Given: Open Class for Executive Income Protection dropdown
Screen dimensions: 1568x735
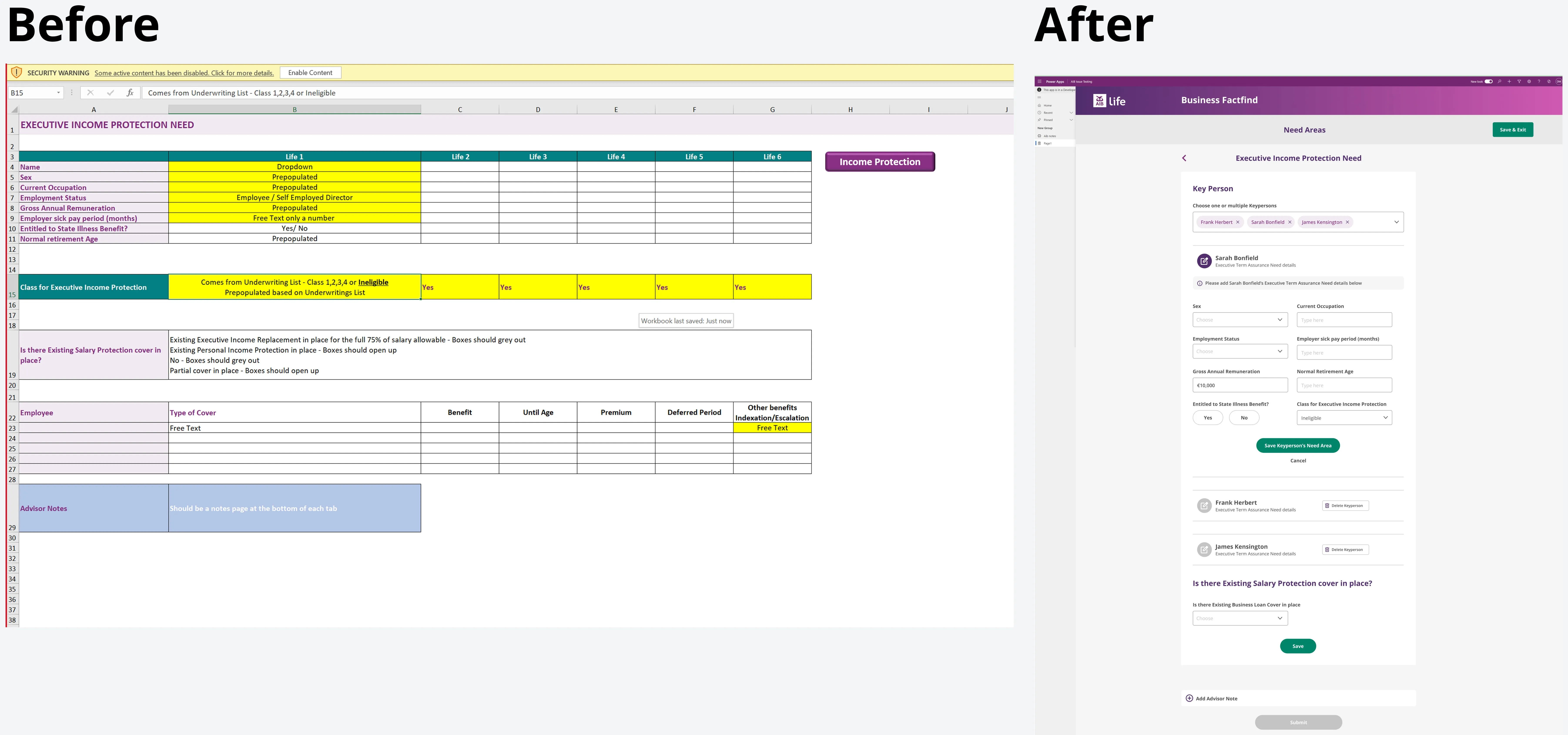Looking at the screenshot, I should pos(1344,418).
